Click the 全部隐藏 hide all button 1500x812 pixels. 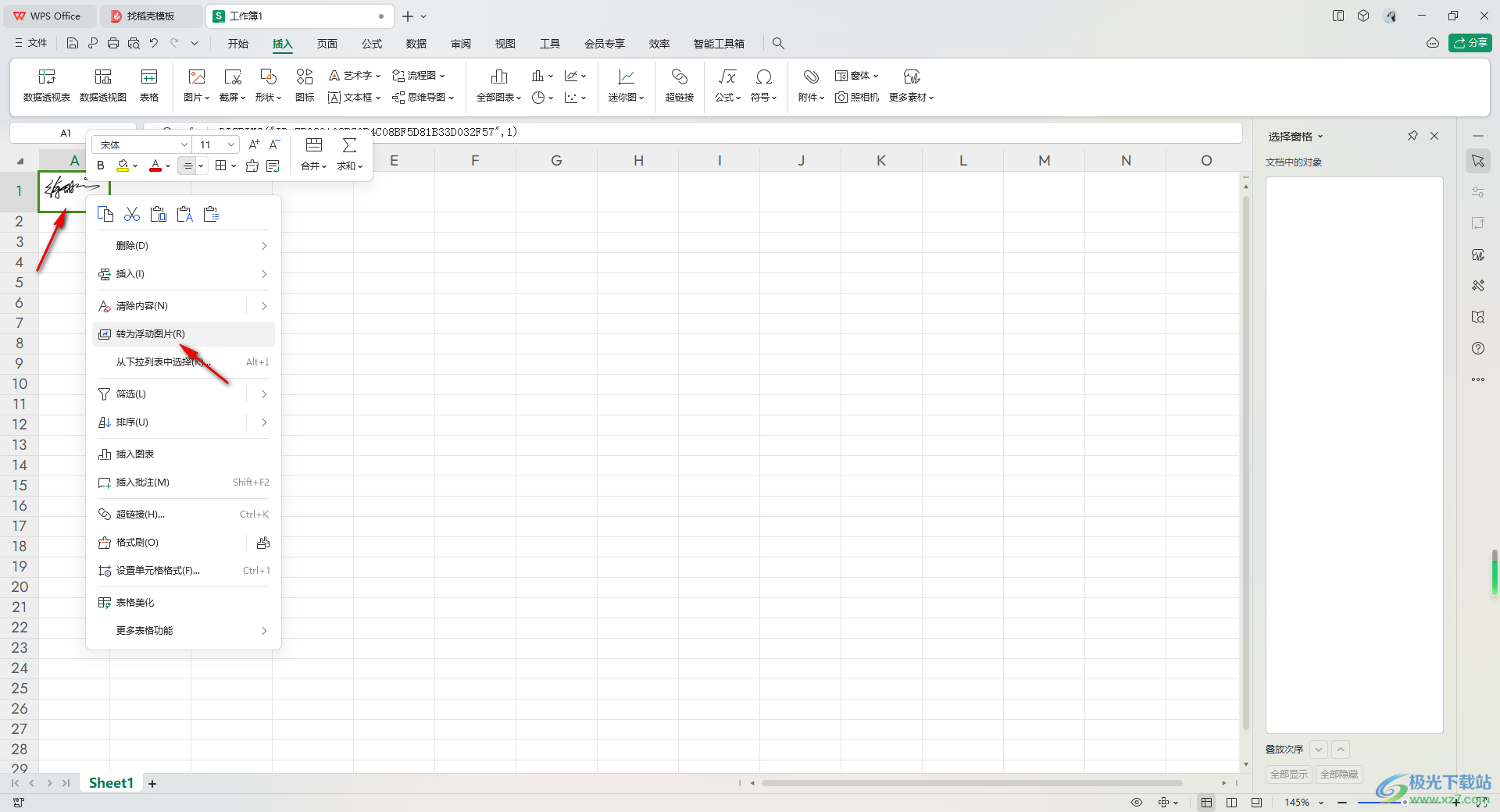pyautogui.click(x=1339, y=775)
